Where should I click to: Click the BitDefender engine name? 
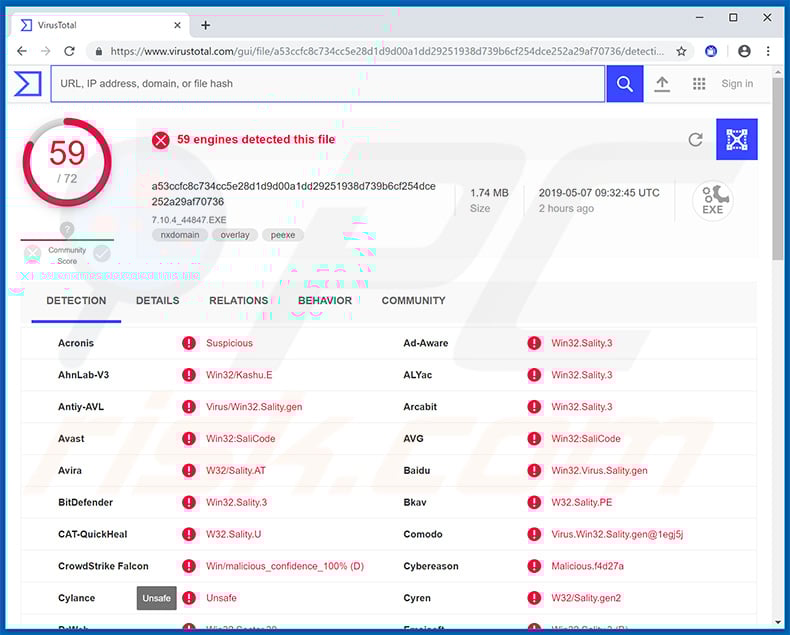tap(85, 502)
